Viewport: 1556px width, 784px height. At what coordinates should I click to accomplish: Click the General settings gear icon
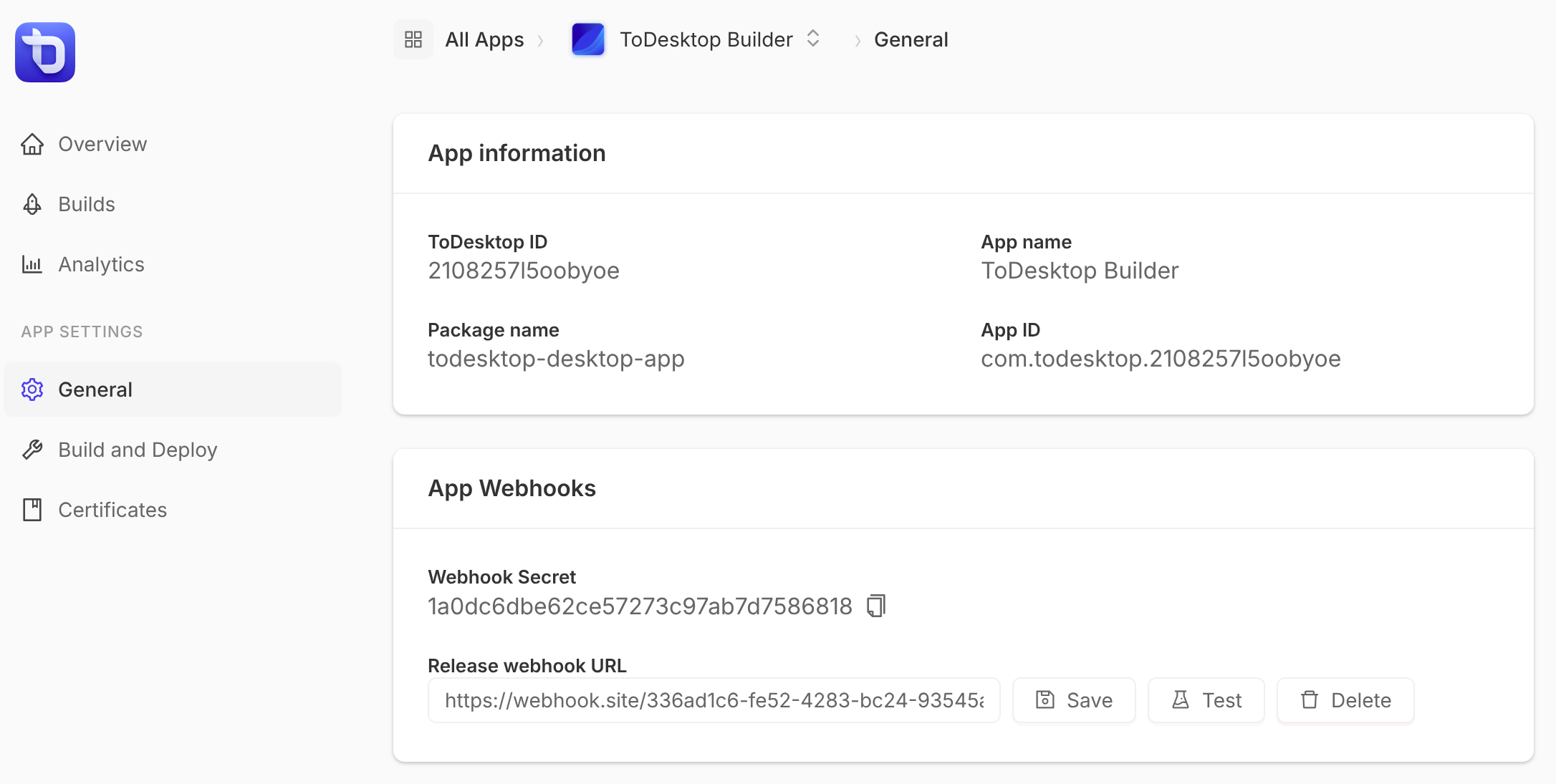[x=32, y=389]
